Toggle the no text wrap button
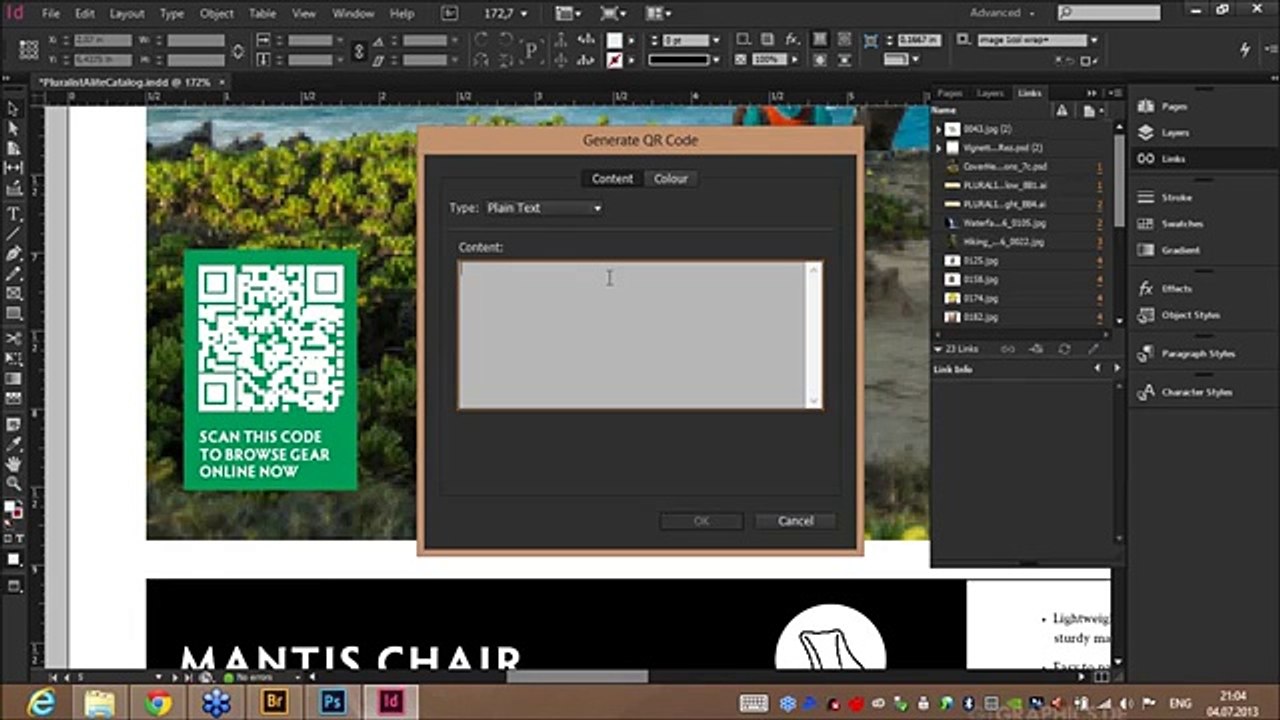The height and width of the screenshot is (720, 1280). click(819, 40)
